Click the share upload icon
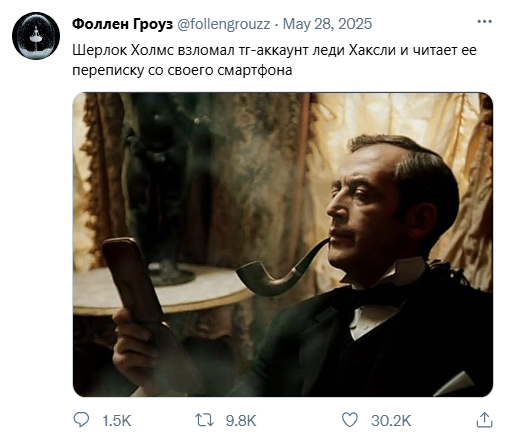The image size is (506, 441). [484, 420]
